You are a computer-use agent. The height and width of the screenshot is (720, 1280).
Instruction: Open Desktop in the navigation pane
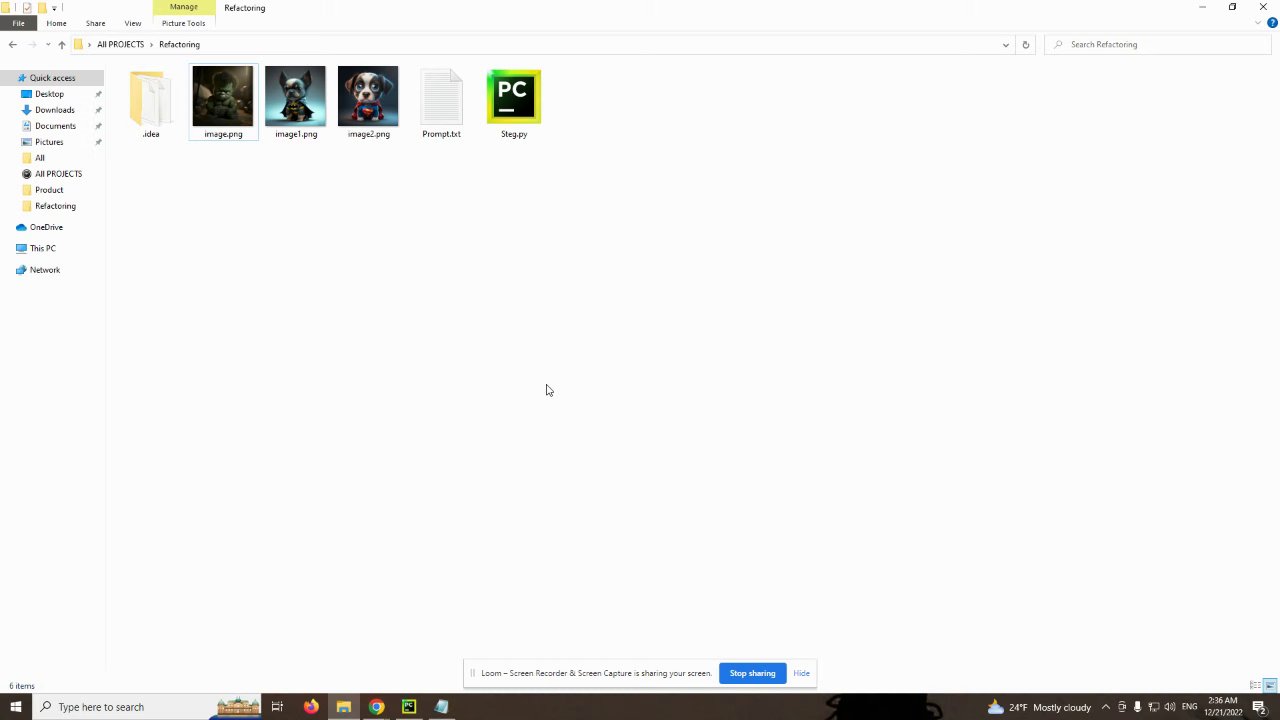coord(49,94)
